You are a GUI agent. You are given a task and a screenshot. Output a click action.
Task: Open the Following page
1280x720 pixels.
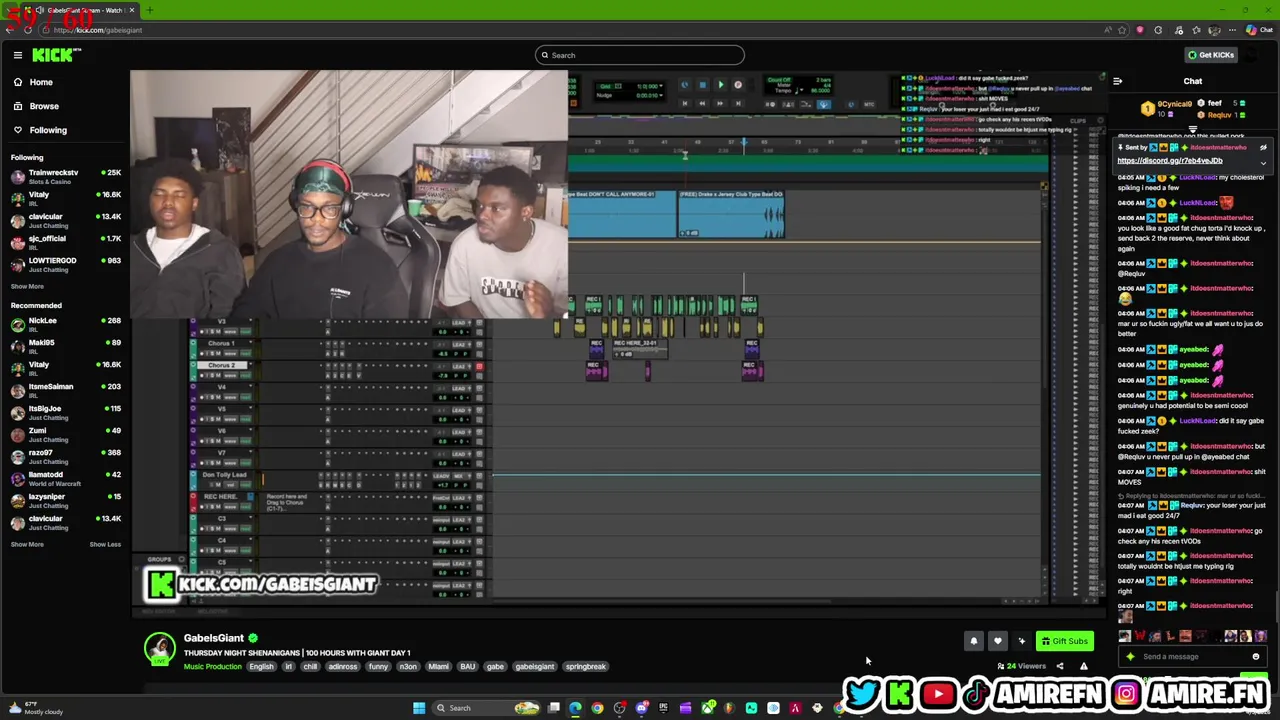click(x=48, y=130)
